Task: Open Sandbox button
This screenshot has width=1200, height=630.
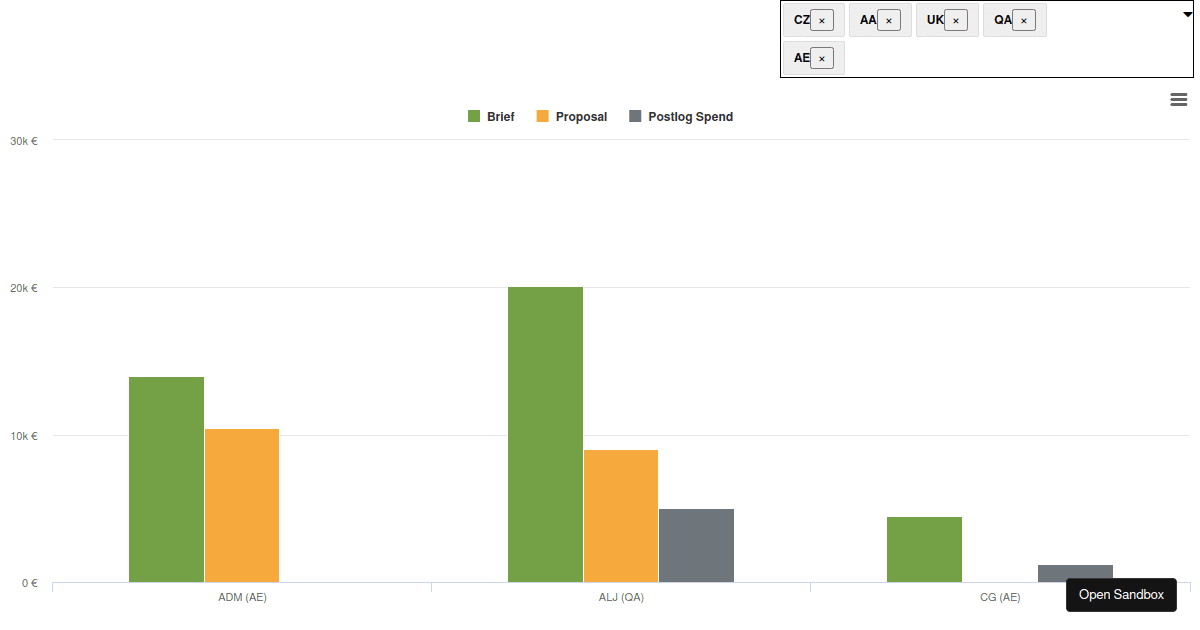Action: pyautogui.click(x=1121, y=595)
